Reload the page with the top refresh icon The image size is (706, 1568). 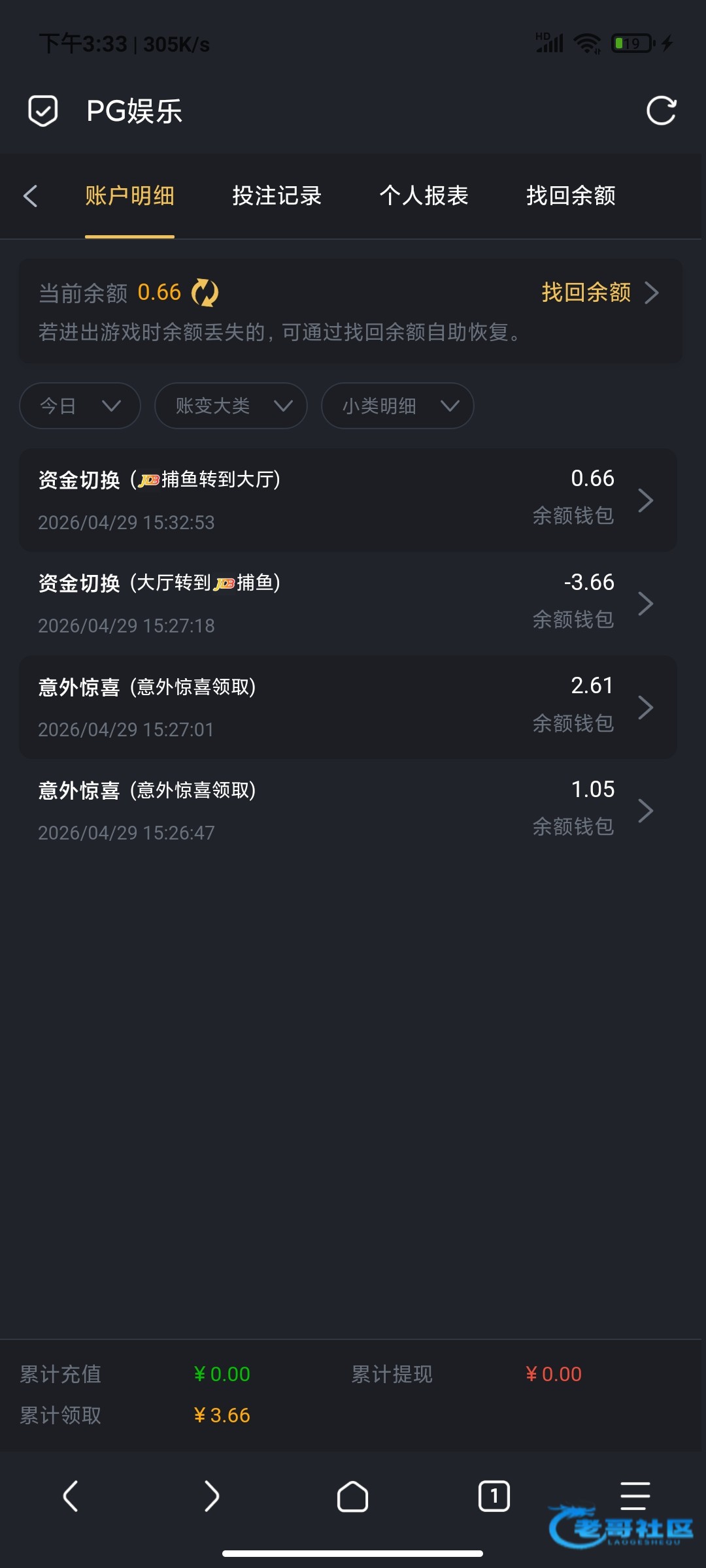coord(661,110)
